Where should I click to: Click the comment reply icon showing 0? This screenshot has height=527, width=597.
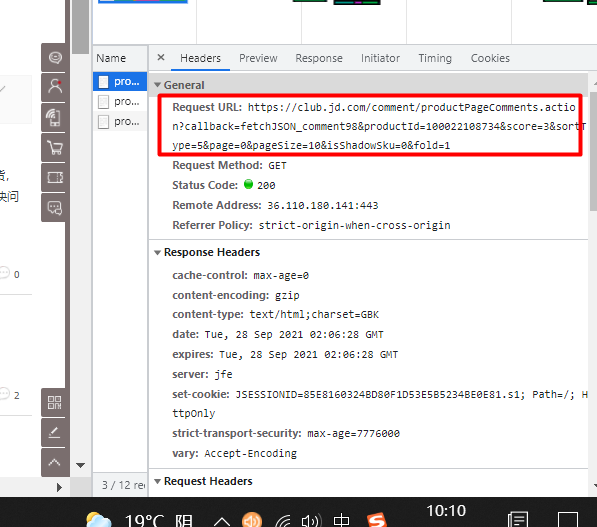coord(5,273)
